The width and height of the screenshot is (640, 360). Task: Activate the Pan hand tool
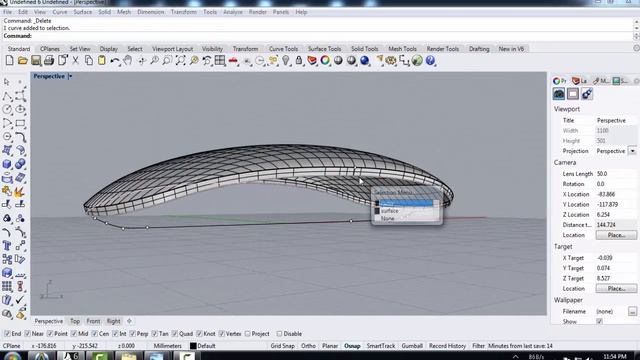tap(128, 61)
